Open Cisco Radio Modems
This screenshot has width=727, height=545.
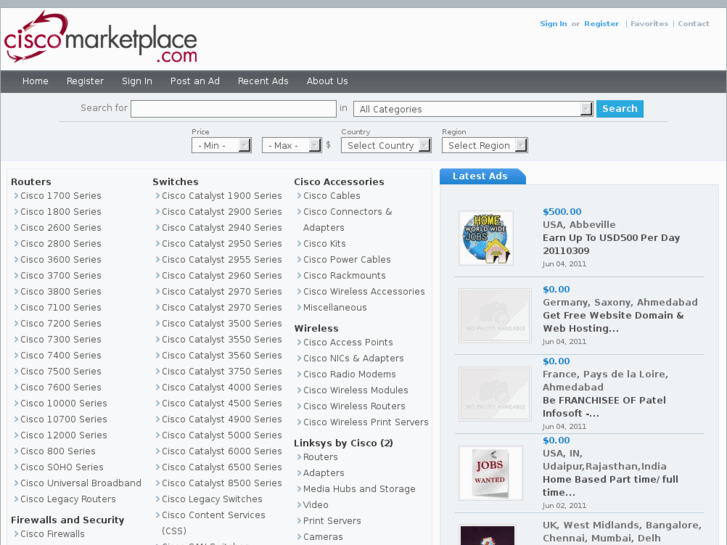[x=350, y=375]
